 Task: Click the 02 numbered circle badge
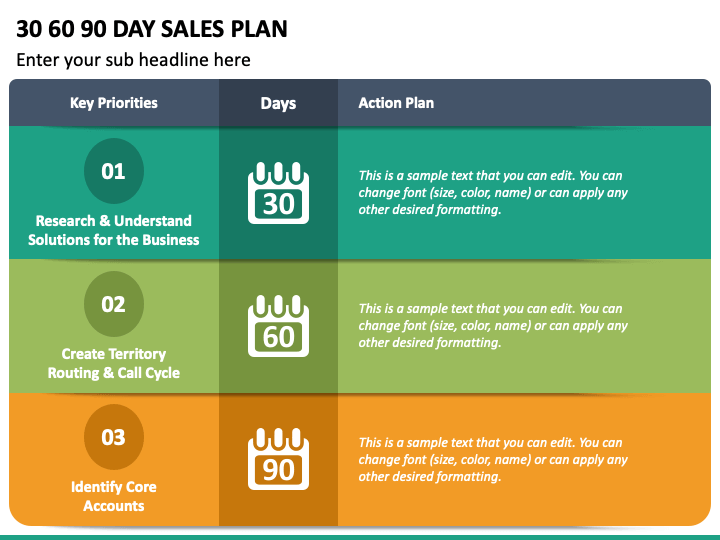coord(114,304)
